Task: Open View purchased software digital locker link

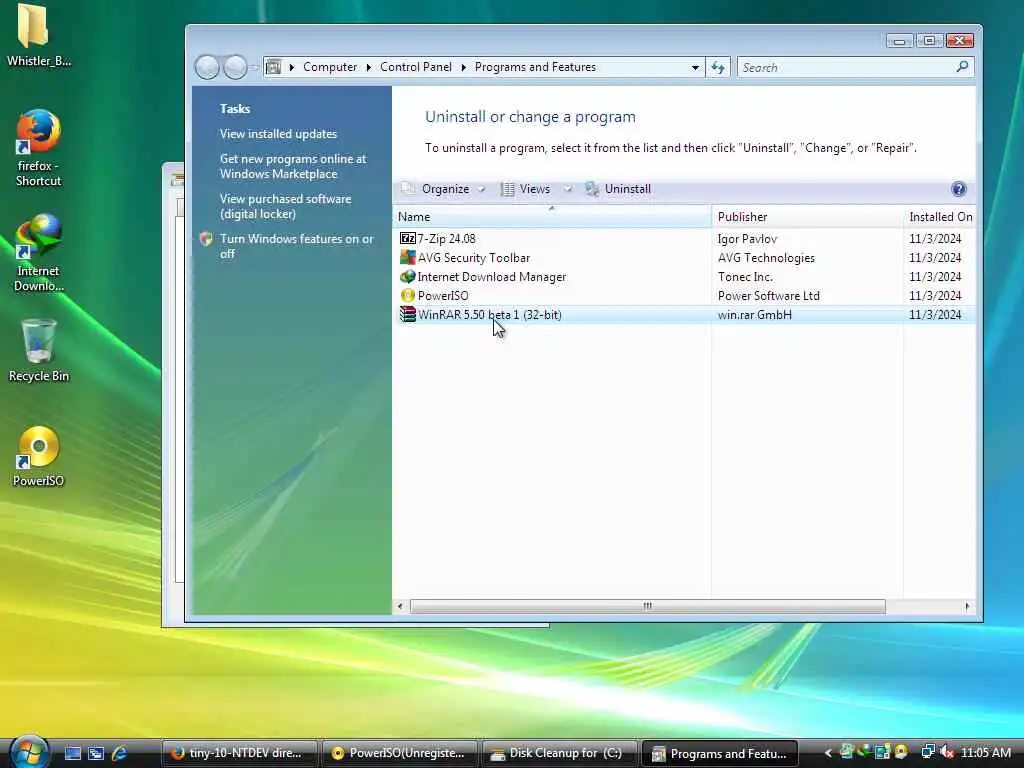Action: [x=285, y=206]
